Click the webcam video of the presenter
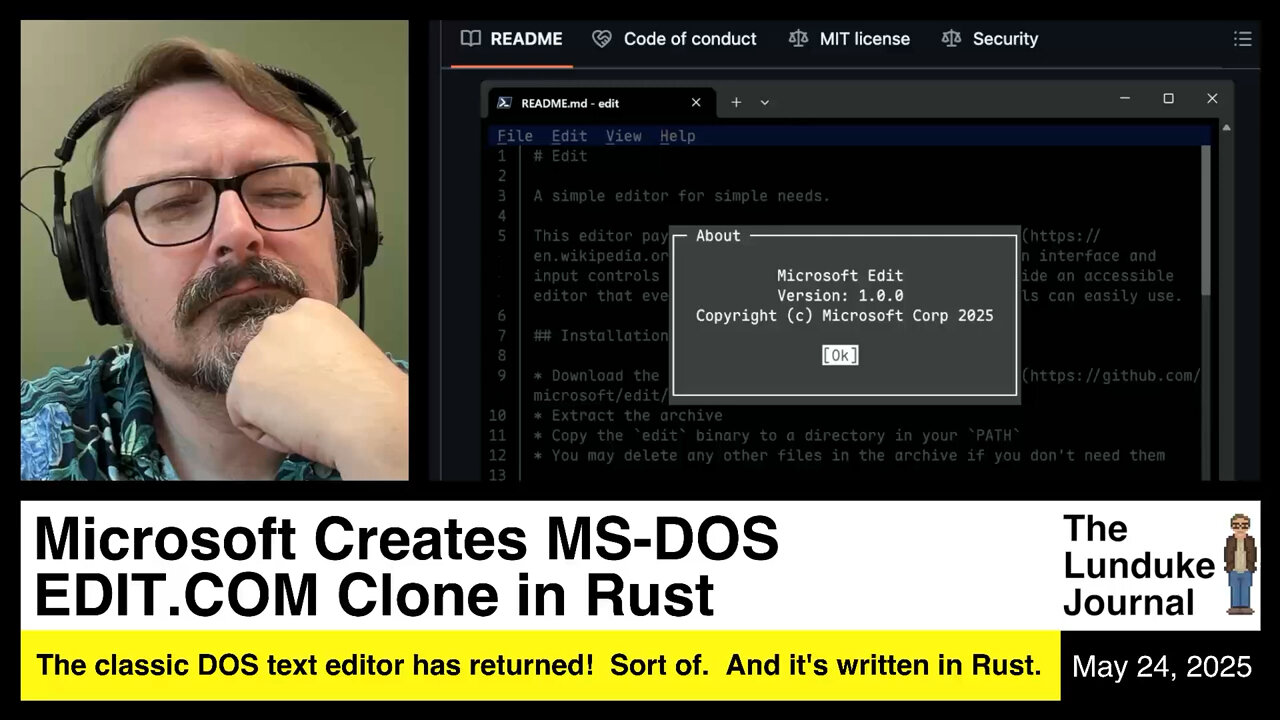 click(214, 250)
